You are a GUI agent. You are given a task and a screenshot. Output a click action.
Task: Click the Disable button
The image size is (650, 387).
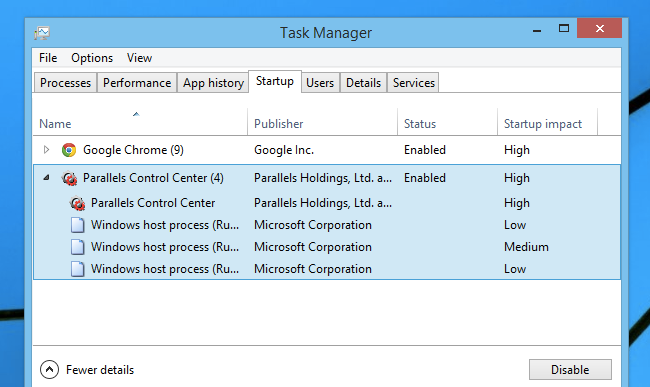pos(570,370)
